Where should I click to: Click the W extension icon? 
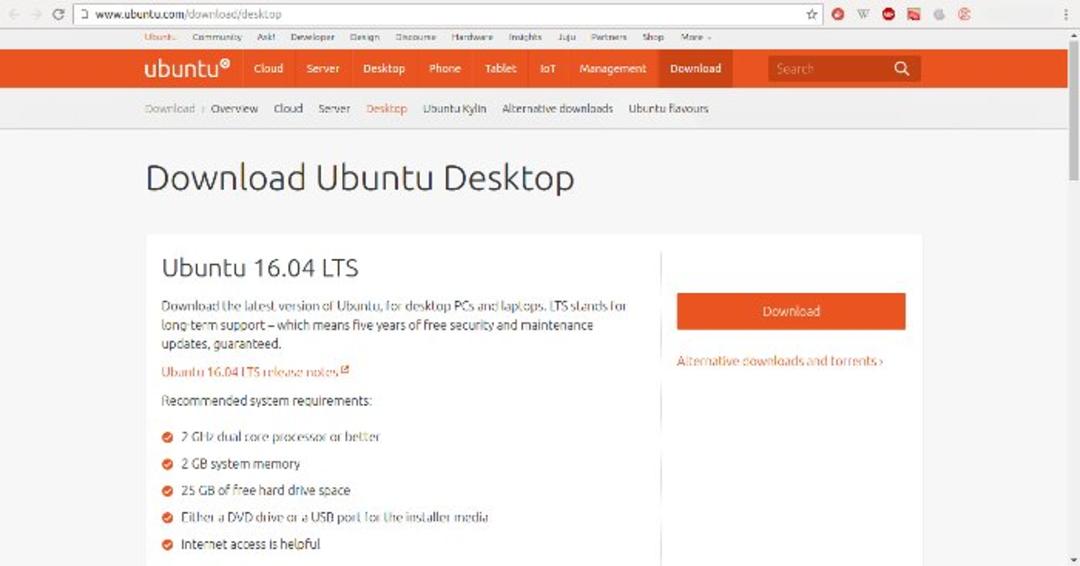[863, 14]
